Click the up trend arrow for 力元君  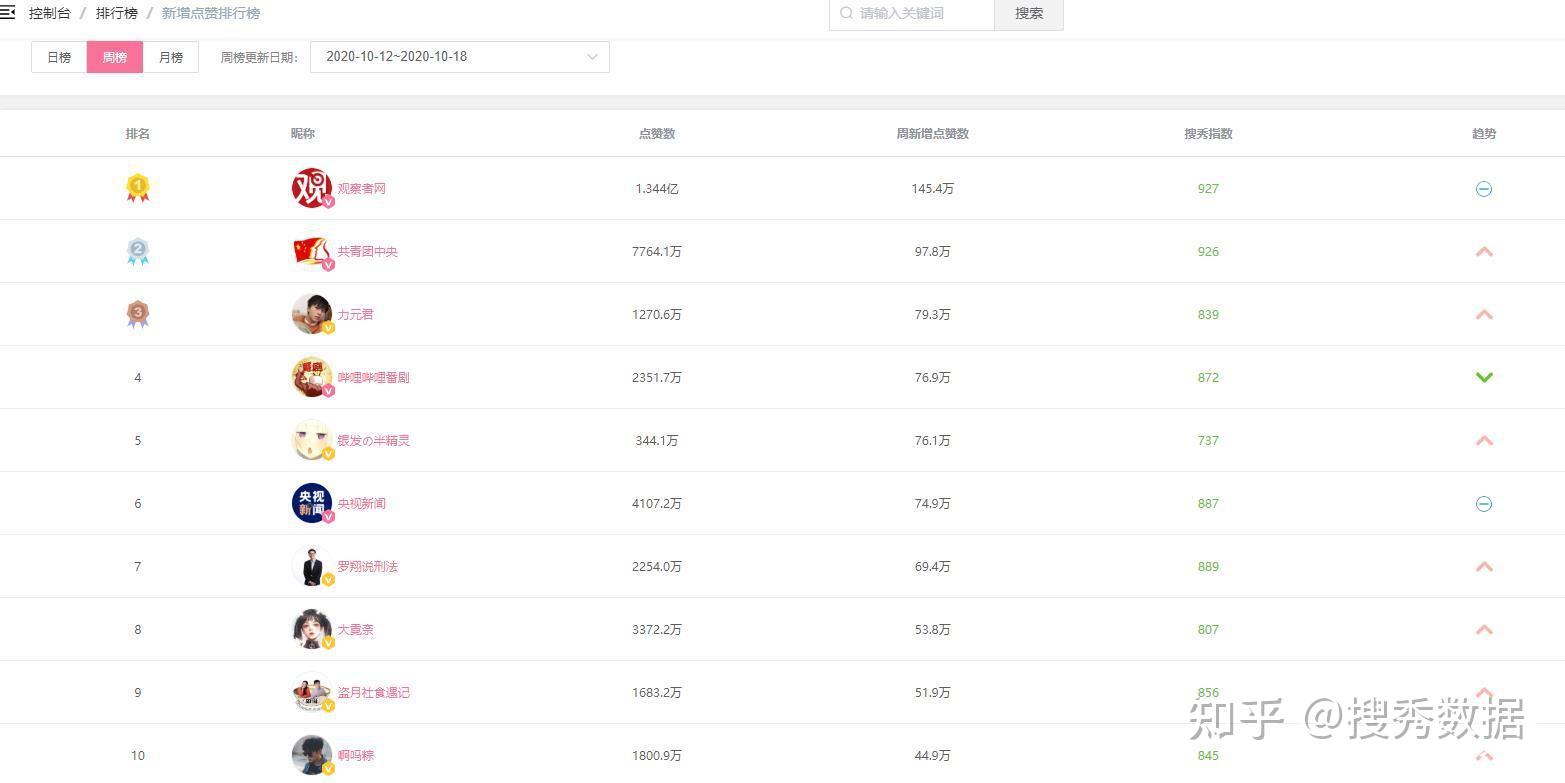coord(1484,314)
